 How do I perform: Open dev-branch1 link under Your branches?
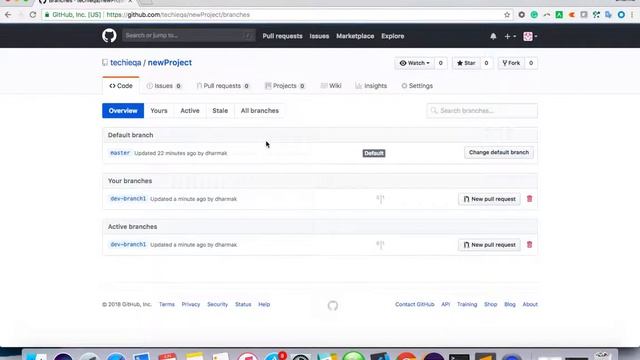click(x=128, y=199)
